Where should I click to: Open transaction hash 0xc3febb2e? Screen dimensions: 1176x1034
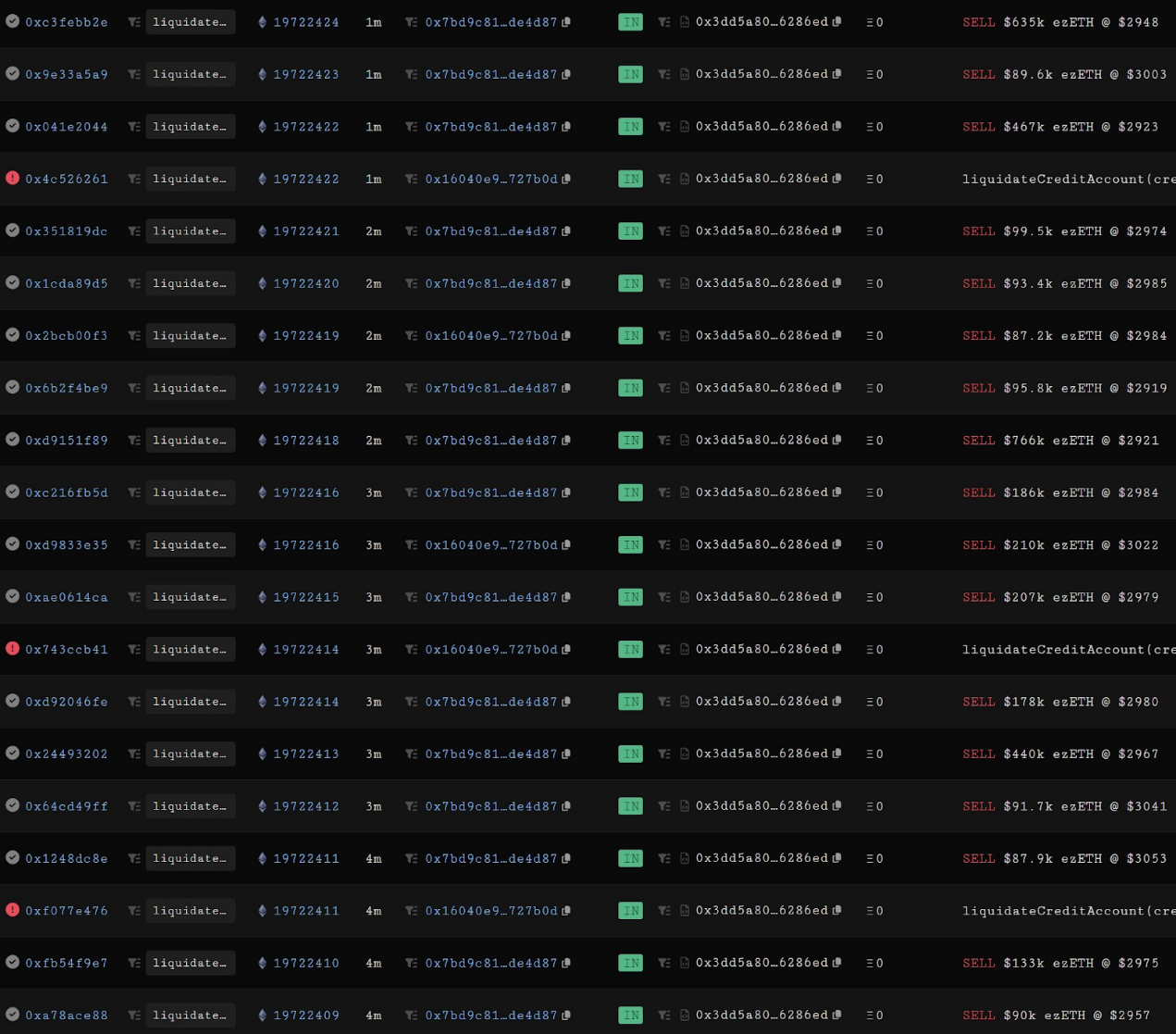[67, 22]
